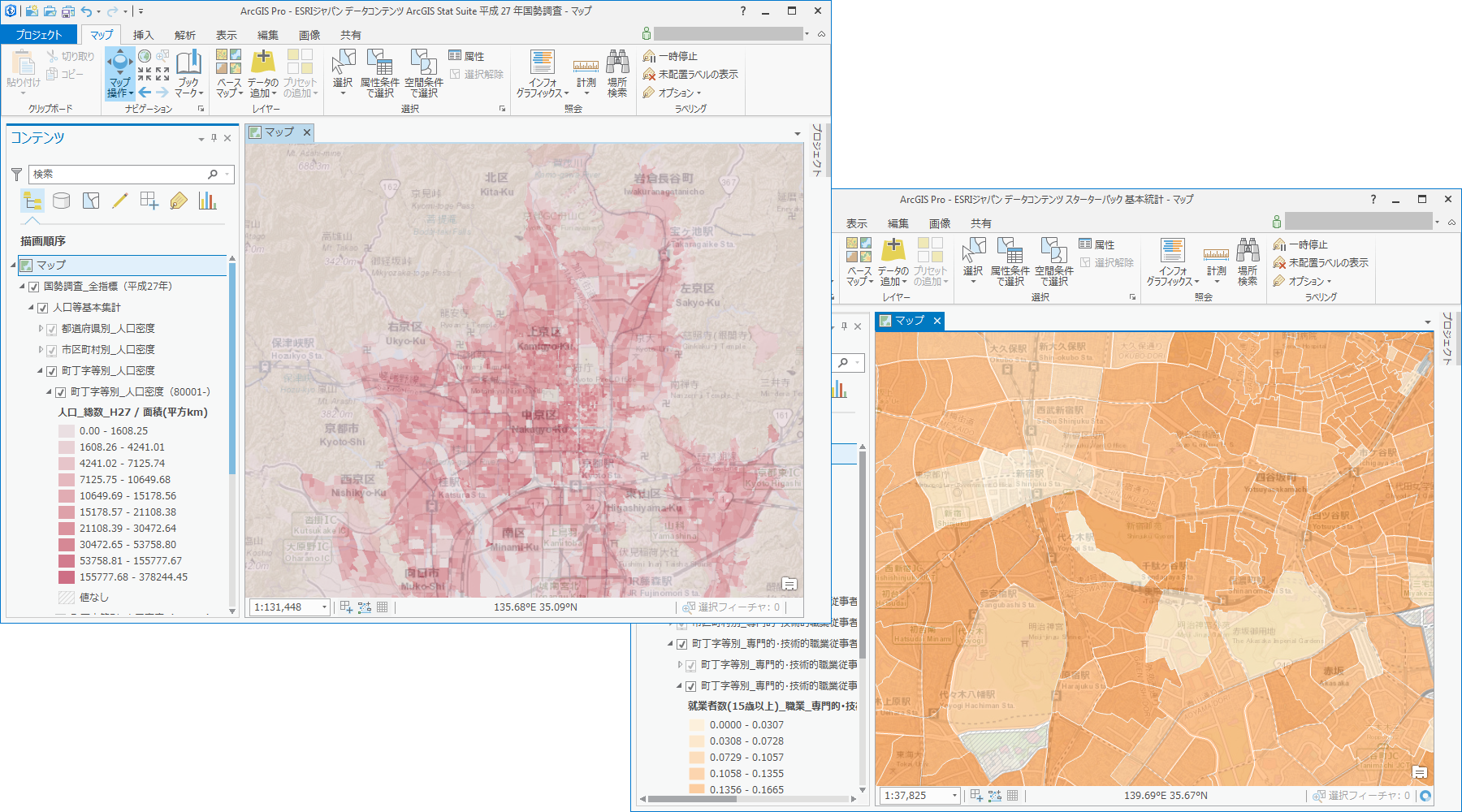Toggle 市区町村別_人口密度 layer checkbox
Viewport: 1462px width, 812px height.
(x=52, y=350)
